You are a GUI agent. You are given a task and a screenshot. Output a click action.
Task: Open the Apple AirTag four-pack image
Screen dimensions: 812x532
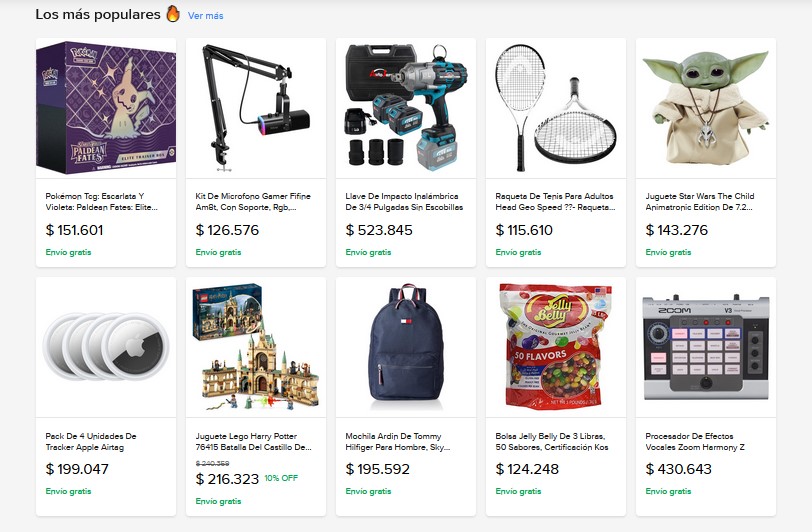tap(106, 347)
